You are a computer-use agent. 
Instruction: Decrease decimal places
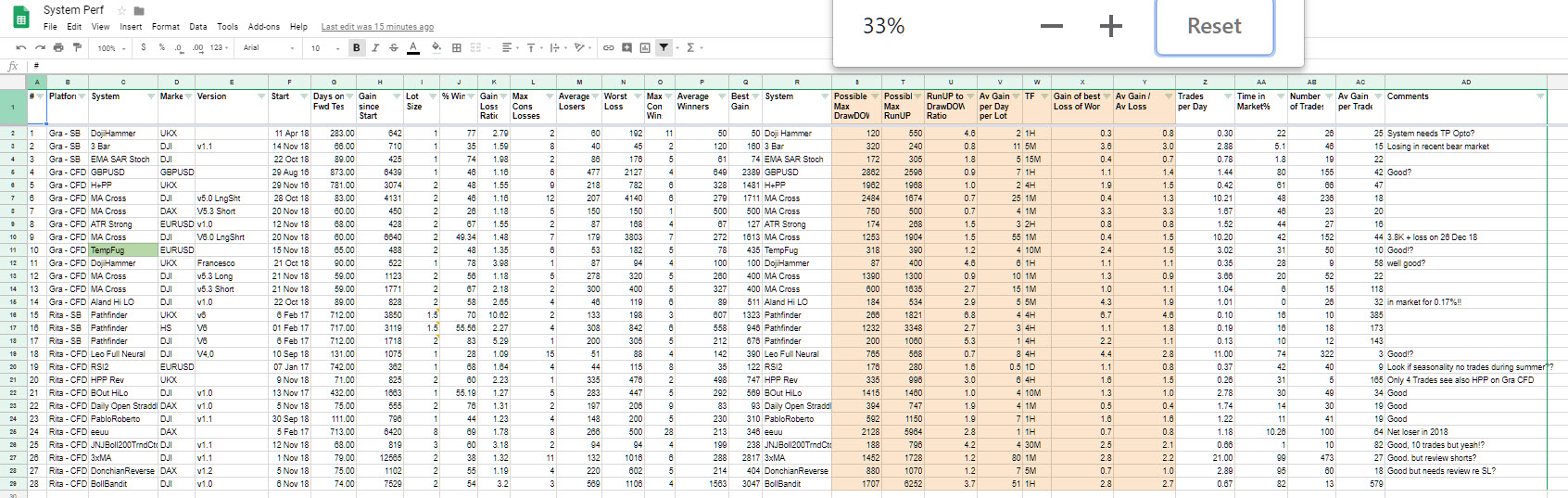[179, 47]
